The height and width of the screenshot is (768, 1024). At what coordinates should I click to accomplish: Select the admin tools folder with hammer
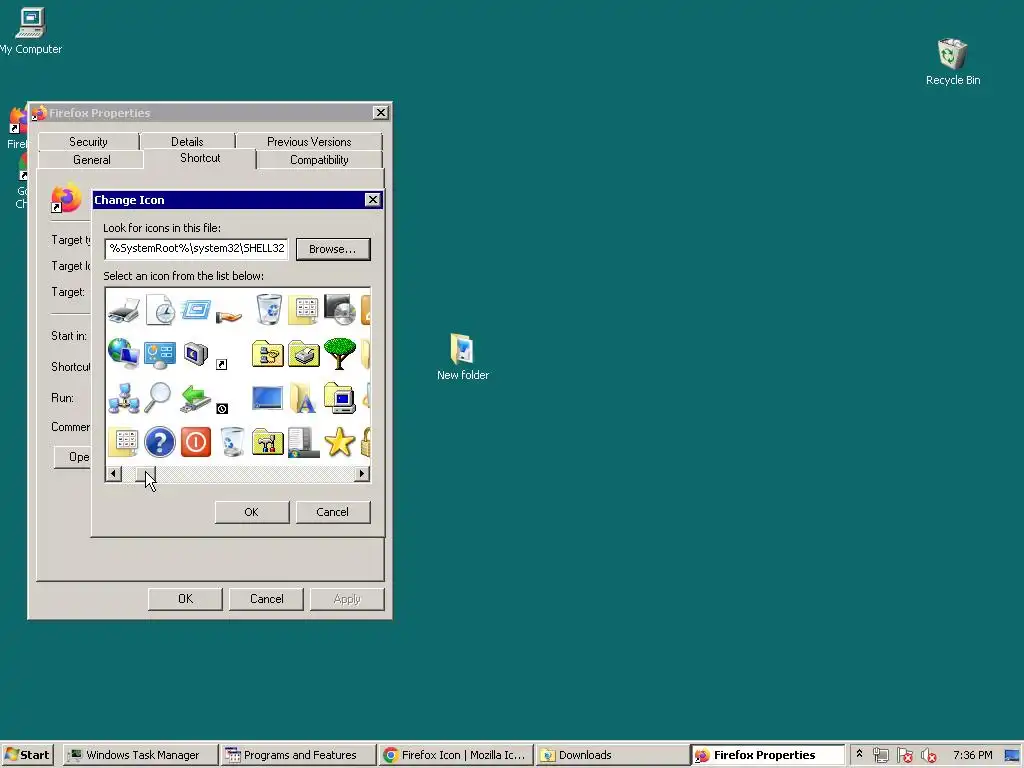tap(268, 442)
